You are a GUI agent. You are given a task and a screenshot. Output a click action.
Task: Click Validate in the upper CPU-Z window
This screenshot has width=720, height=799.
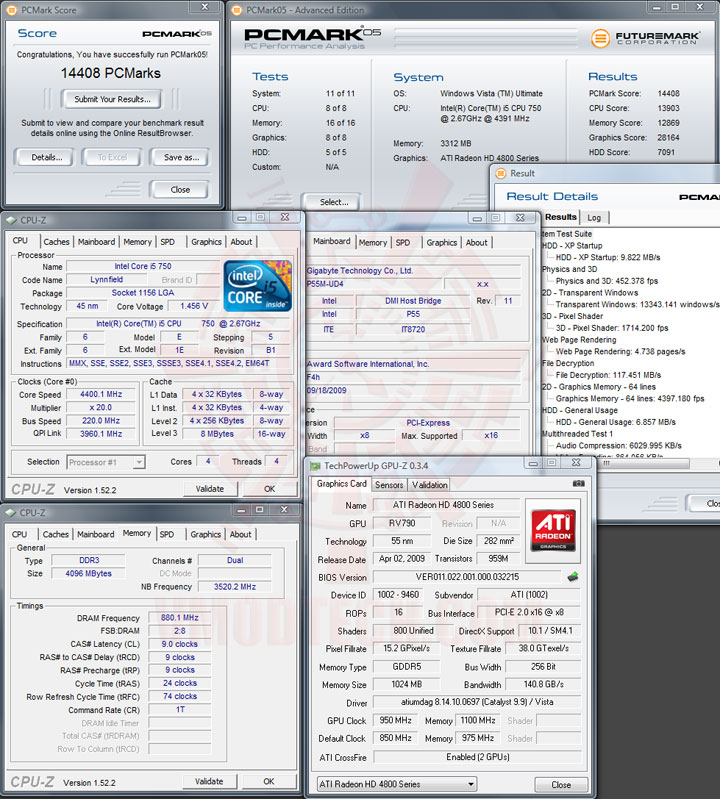click(x=210, y=489)
